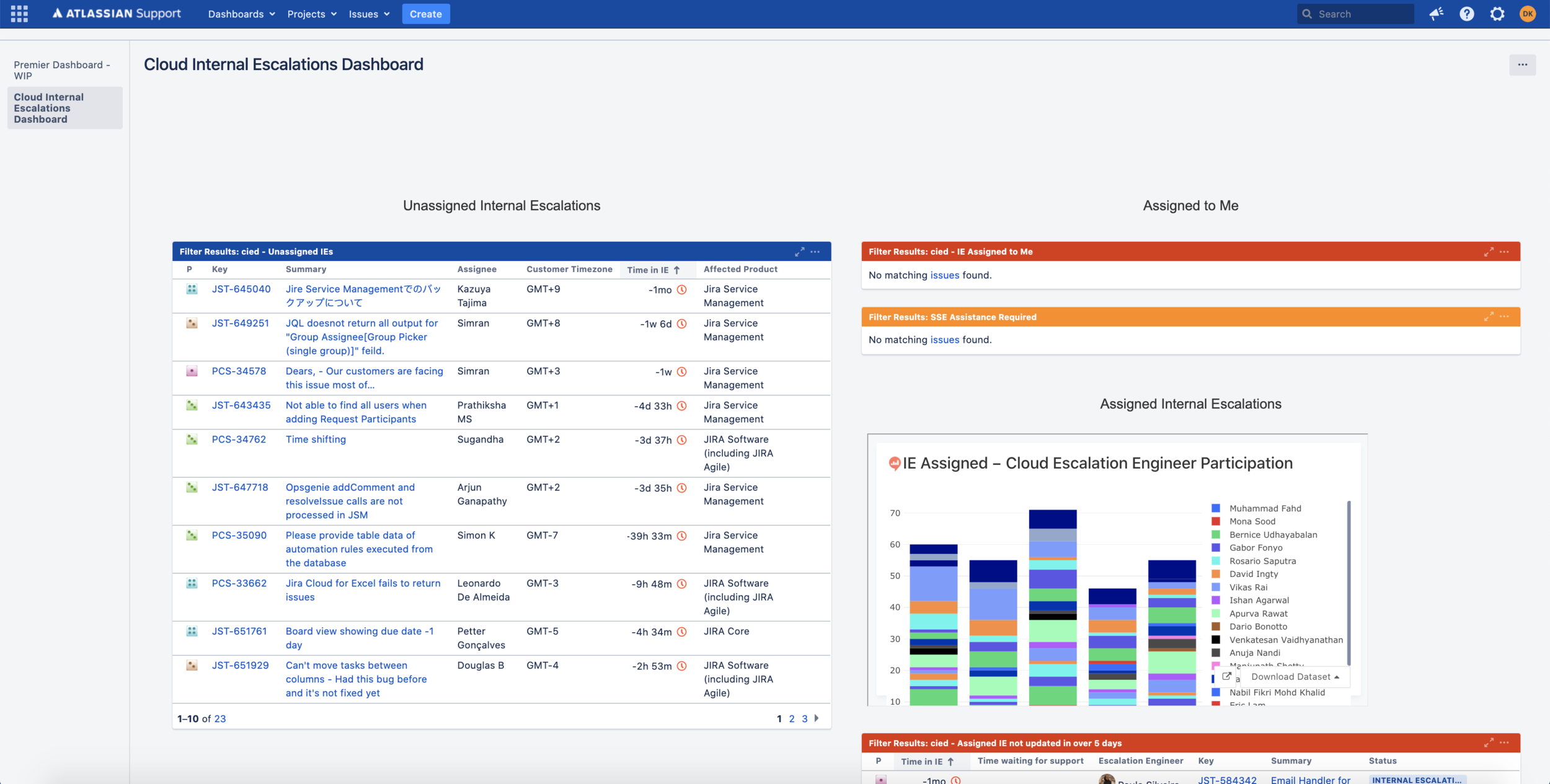The image size is (1550, 784).
Task: Click INTERNAL ESCALATI... status badge
Action: pos(1417,780)
